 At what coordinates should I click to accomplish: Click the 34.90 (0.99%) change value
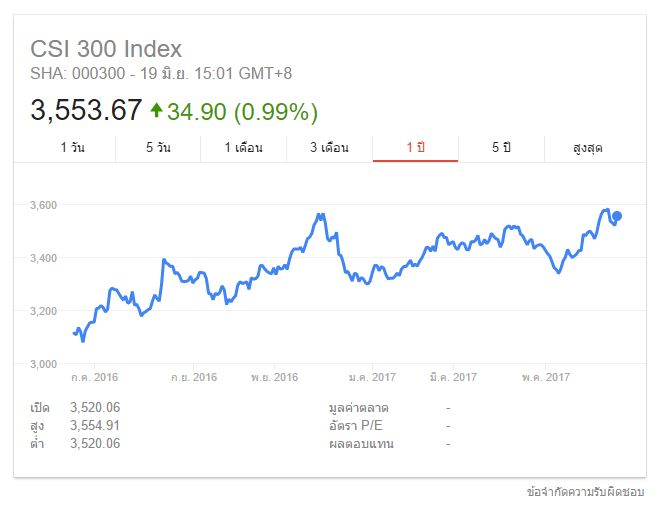click(x=243, y=110)
